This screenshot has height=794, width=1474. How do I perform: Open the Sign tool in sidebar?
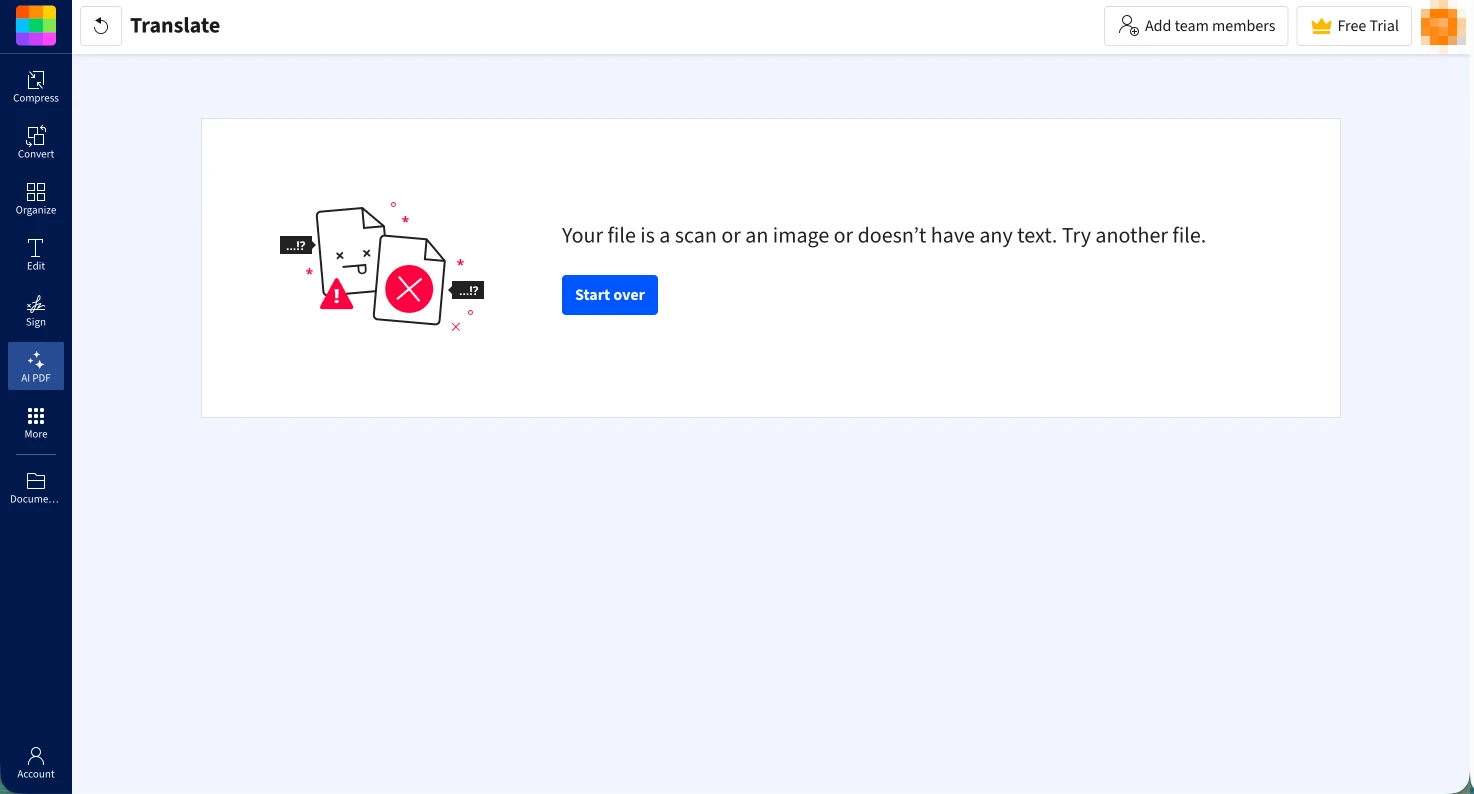pos(36,310)
